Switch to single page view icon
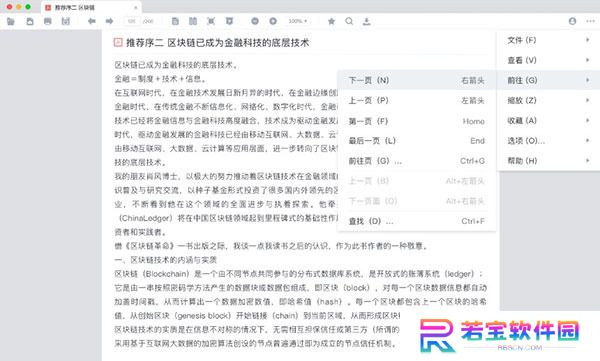This screenshot has height=361, width=600. click(175, 21)
